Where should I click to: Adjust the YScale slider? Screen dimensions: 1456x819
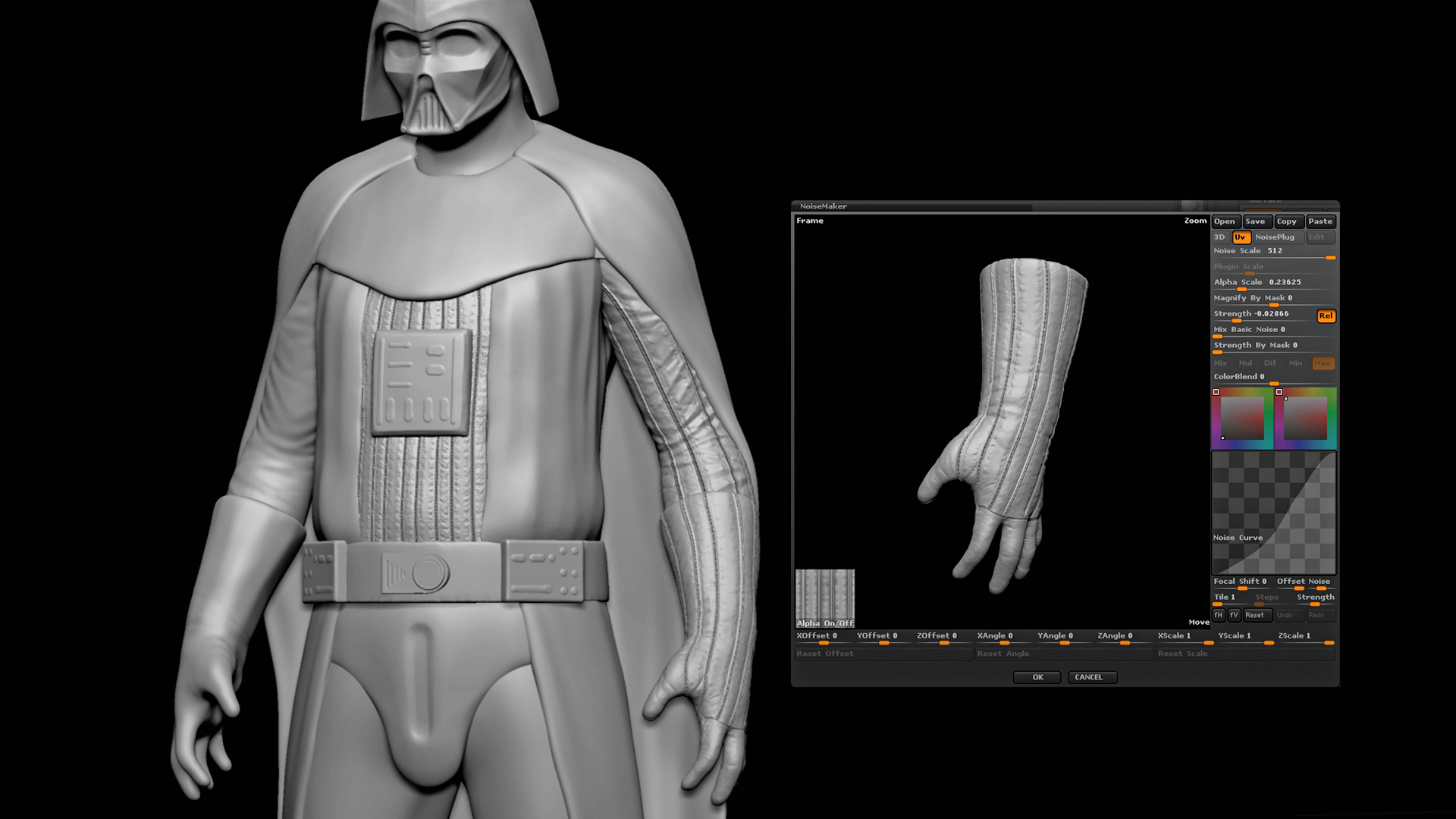click(1245, 639)
